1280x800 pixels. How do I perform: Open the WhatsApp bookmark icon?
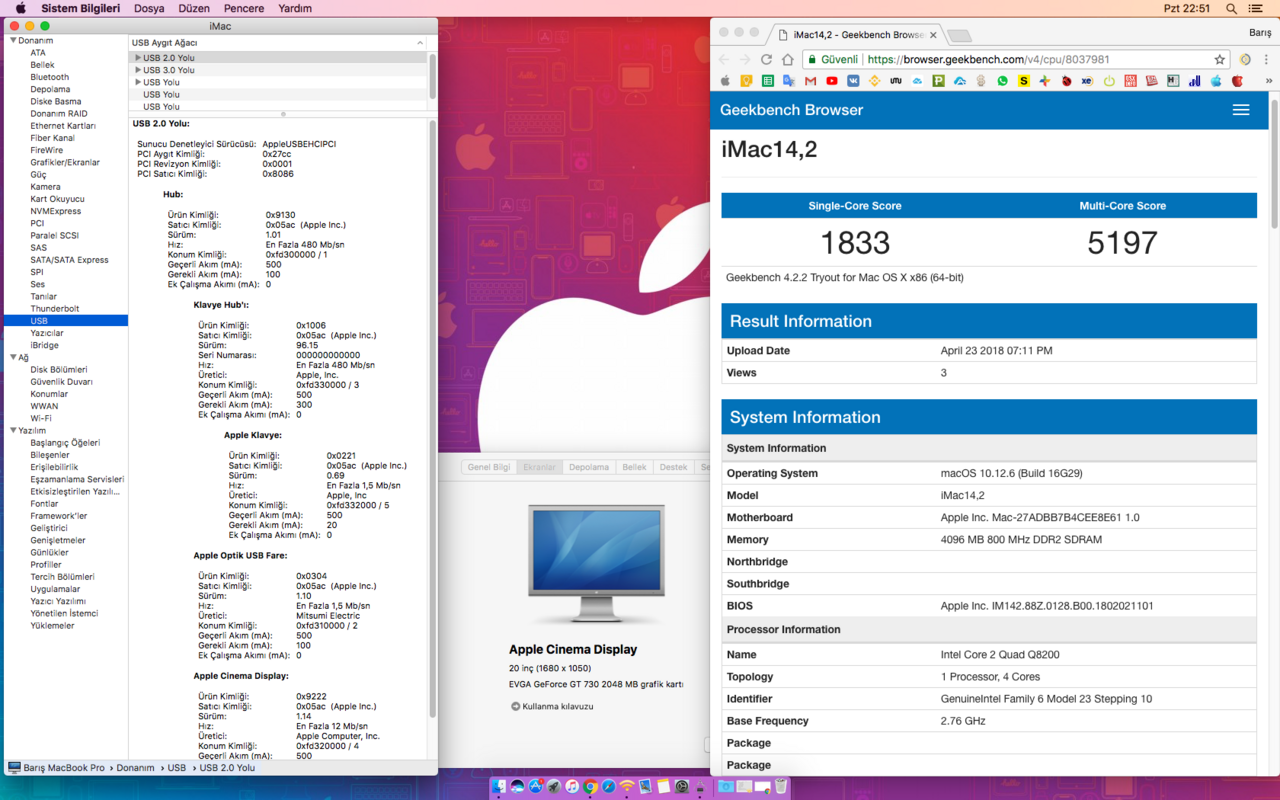pyautogui.click(x=1002, y=81)
